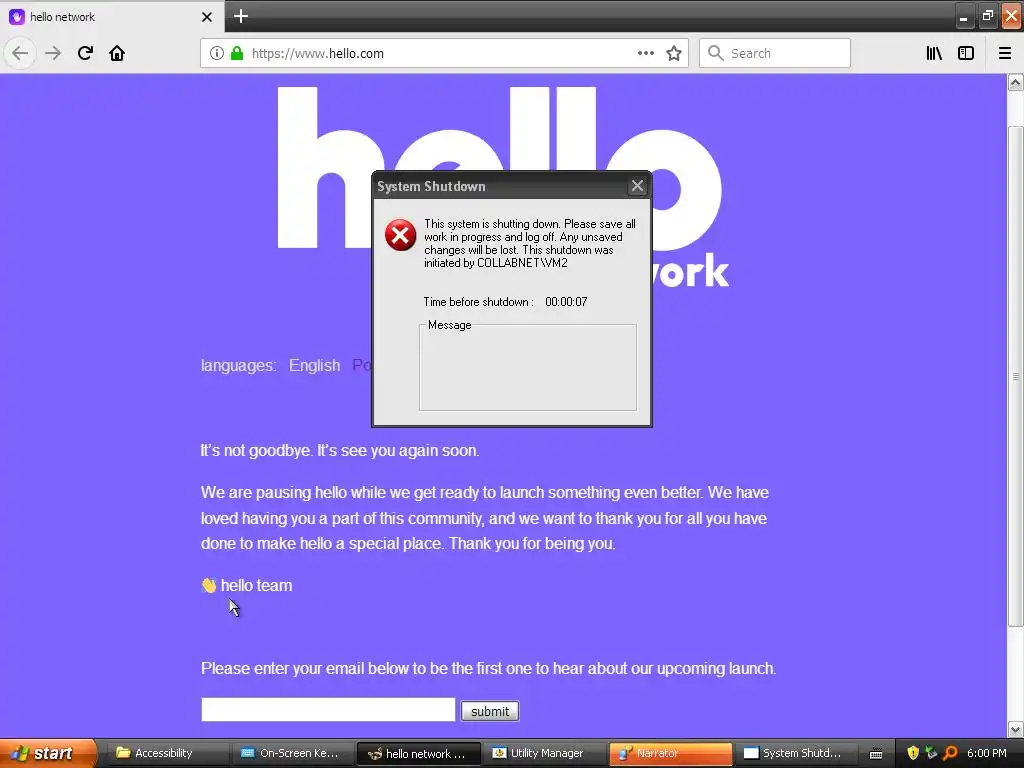Click "It's not goodbye" heading line
Screen dimensions: 1024x768
point(340,451)
